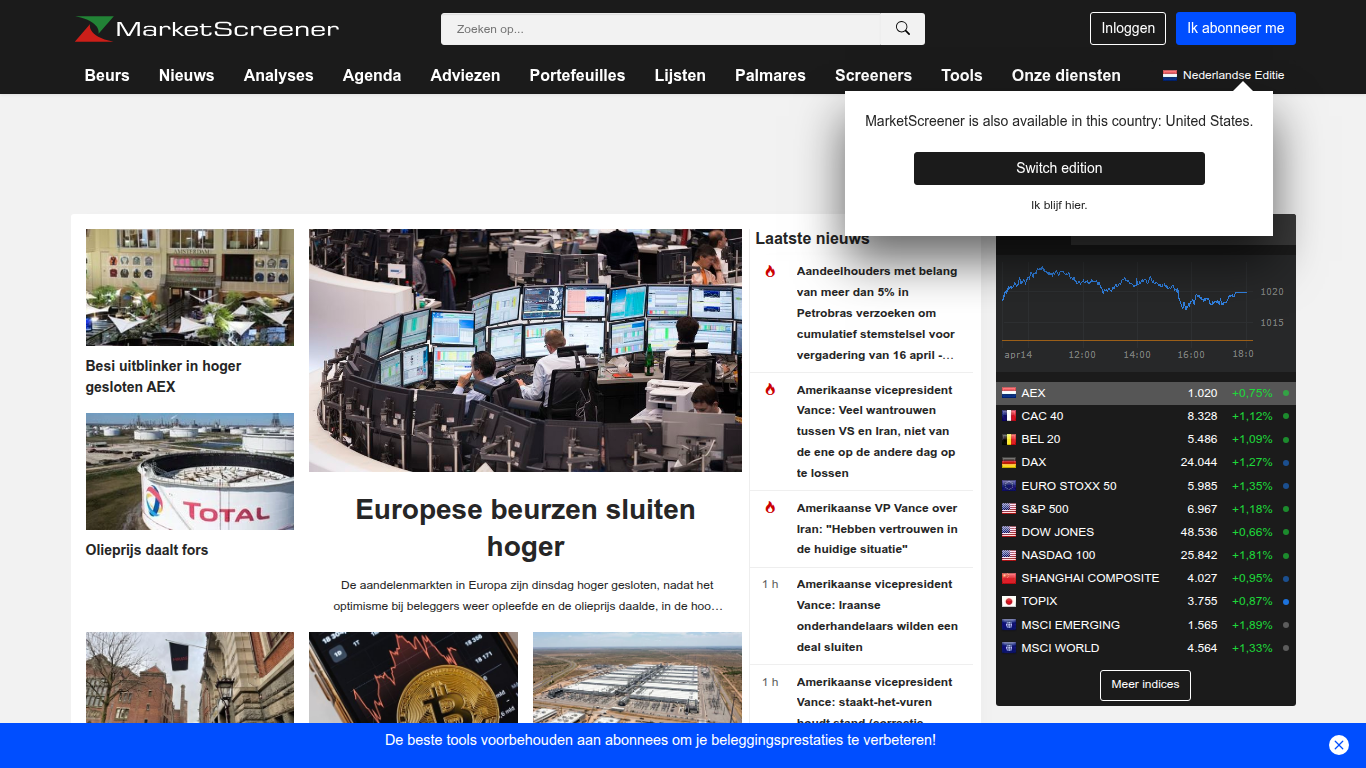Click the flame icon beside 'Hebben vertrouwen' headline
Screen dimensions: 1366x768
click(x=770, y=508)
